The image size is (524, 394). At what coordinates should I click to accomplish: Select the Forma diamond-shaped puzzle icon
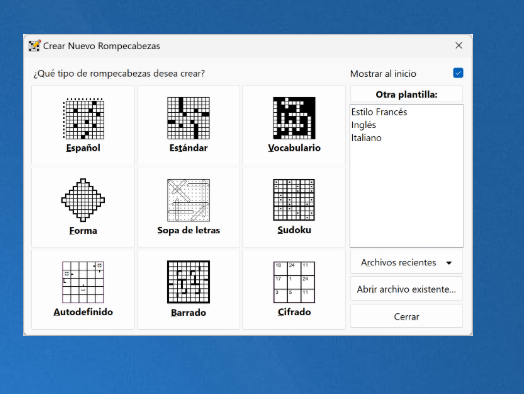[83, 200]
